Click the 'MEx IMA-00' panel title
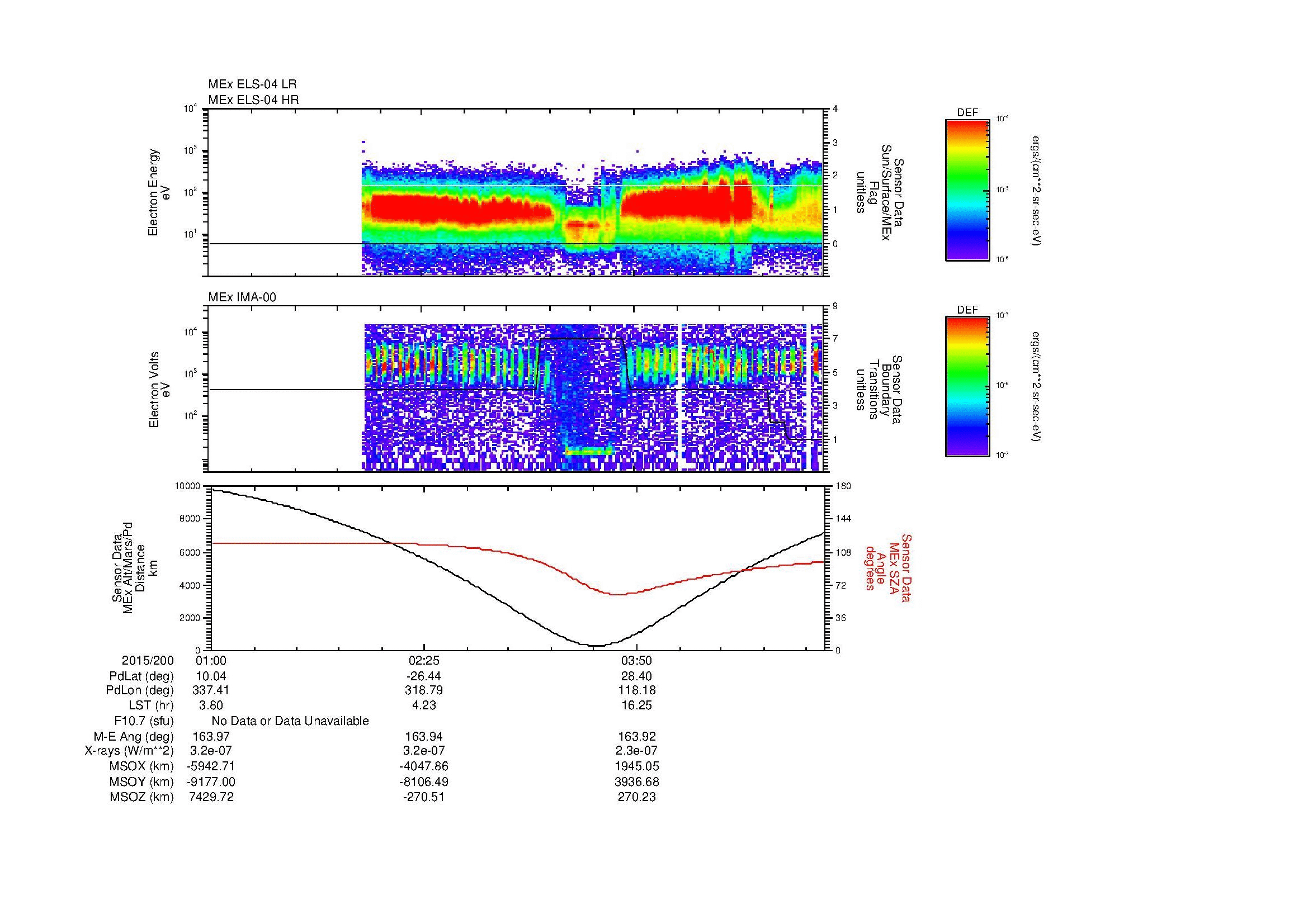 point(242,297)
